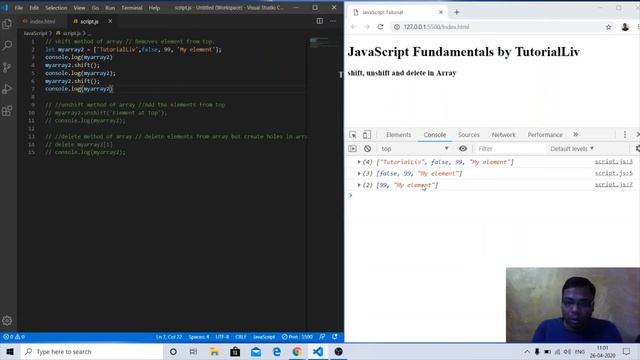This screenshot has width=640, height=360.
Task: Open the Default levels dropdown
Action: pos(572,149)
